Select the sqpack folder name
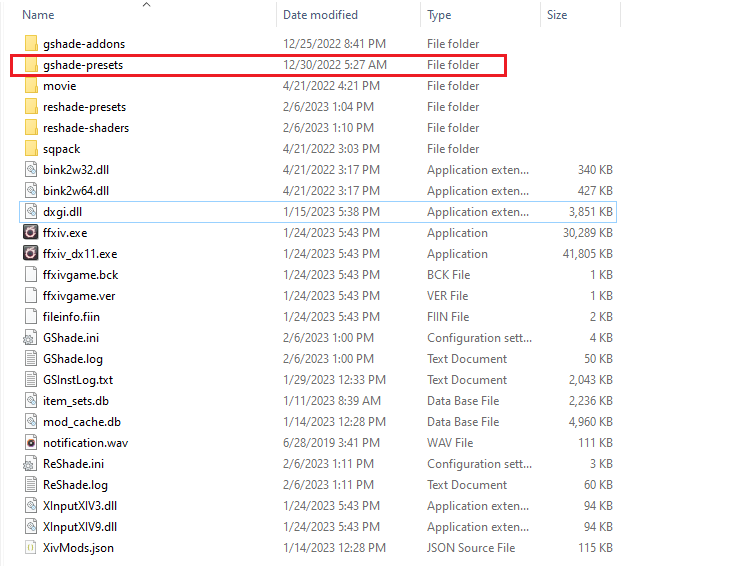This screenshot has width=742, height=566. [62, 149]
